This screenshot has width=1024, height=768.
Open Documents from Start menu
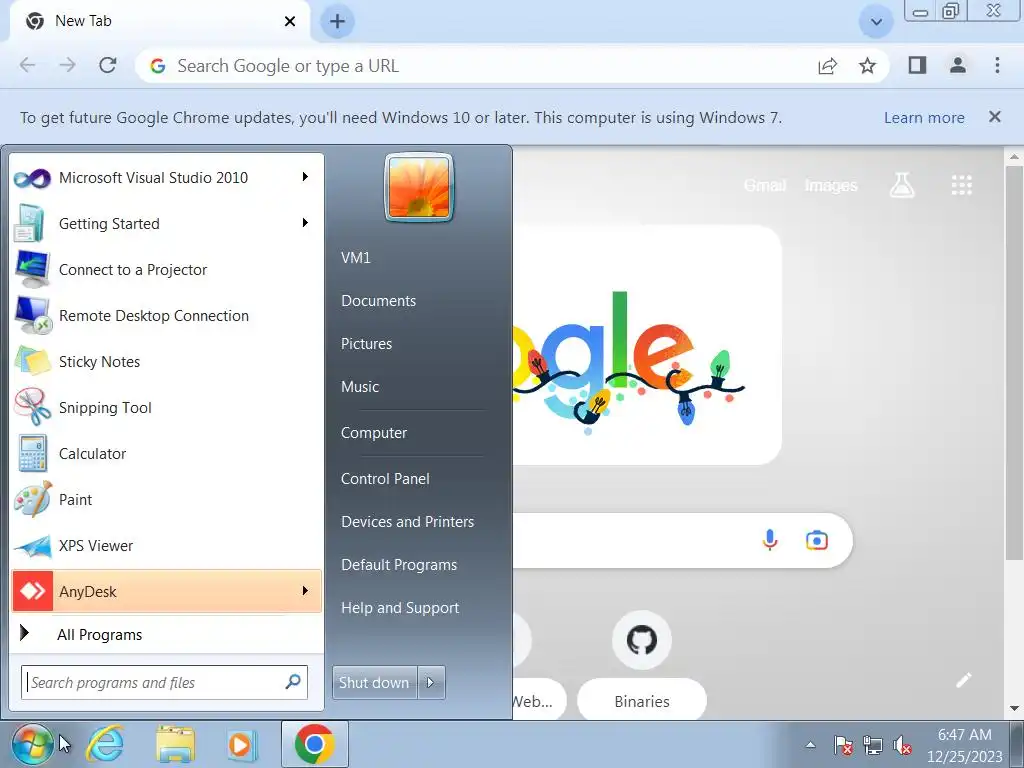tap(378, 301)
